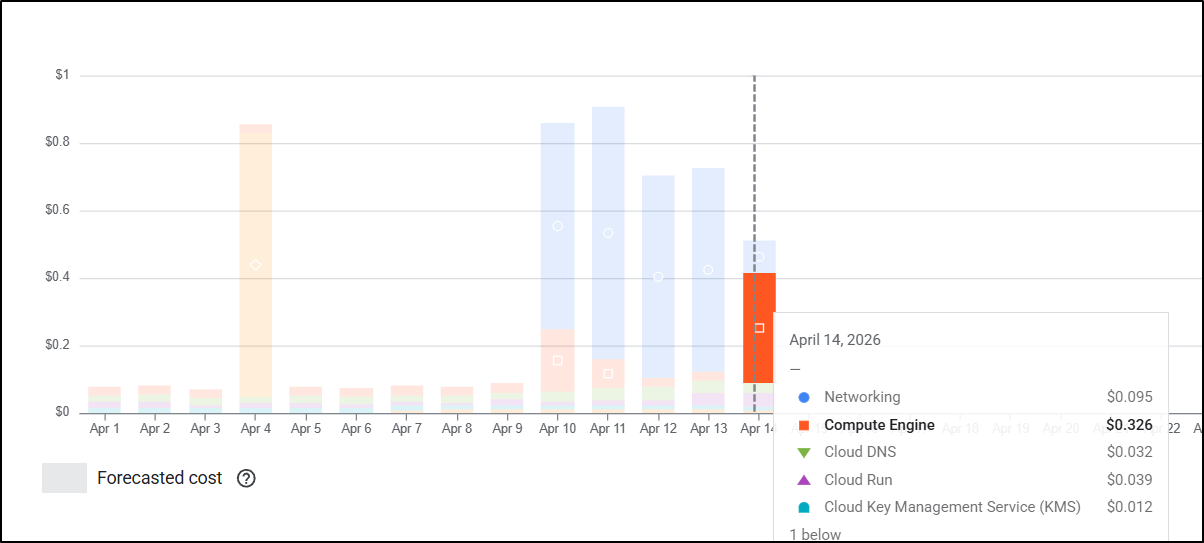Click the Apr 7 x-axis date label

point(406,429)
